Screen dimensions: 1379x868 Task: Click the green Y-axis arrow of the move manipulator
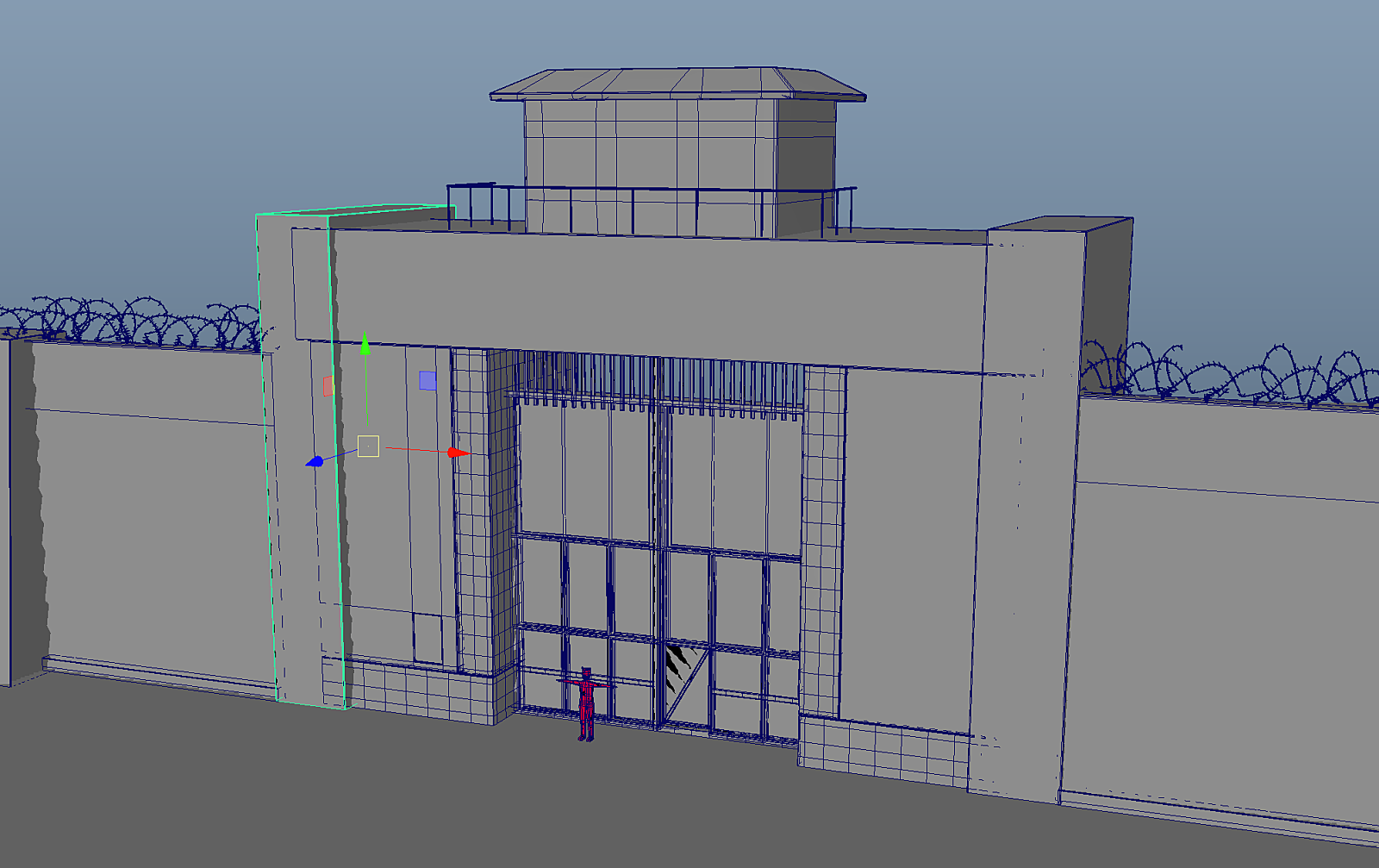coord(365,343)
